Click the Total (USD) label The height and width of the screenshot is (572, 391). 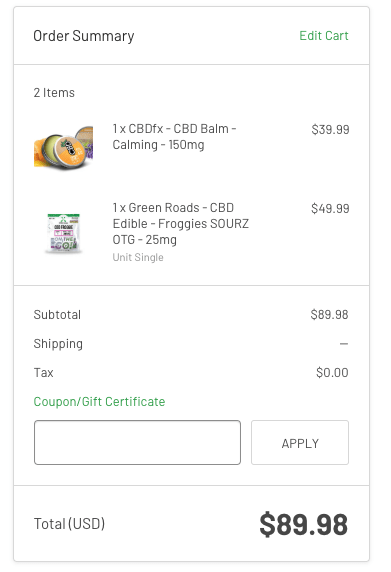pos(69,524)
